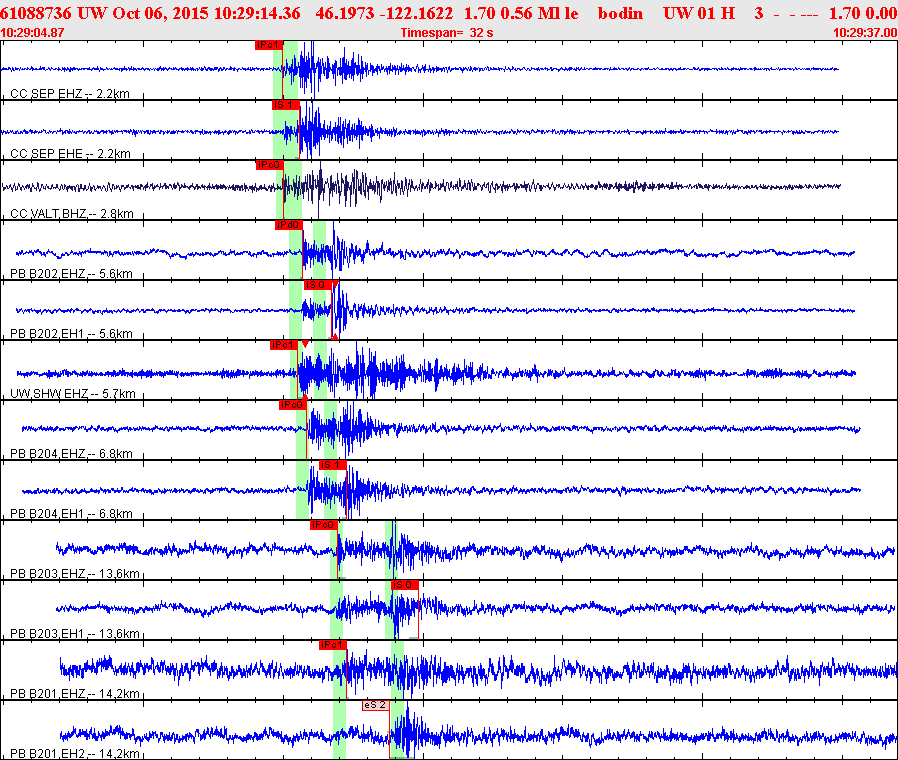Click the iS 1 pick on PB B204 EH1
The width and height of the screenshot is (898, 760).
tap(333, 464)
